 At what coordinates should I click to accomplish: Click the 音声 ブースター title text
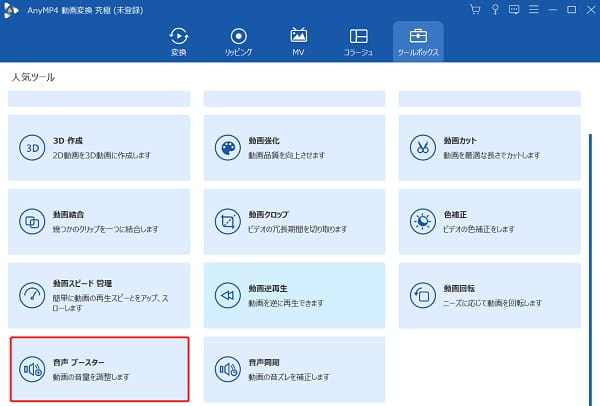click(78, 362)
